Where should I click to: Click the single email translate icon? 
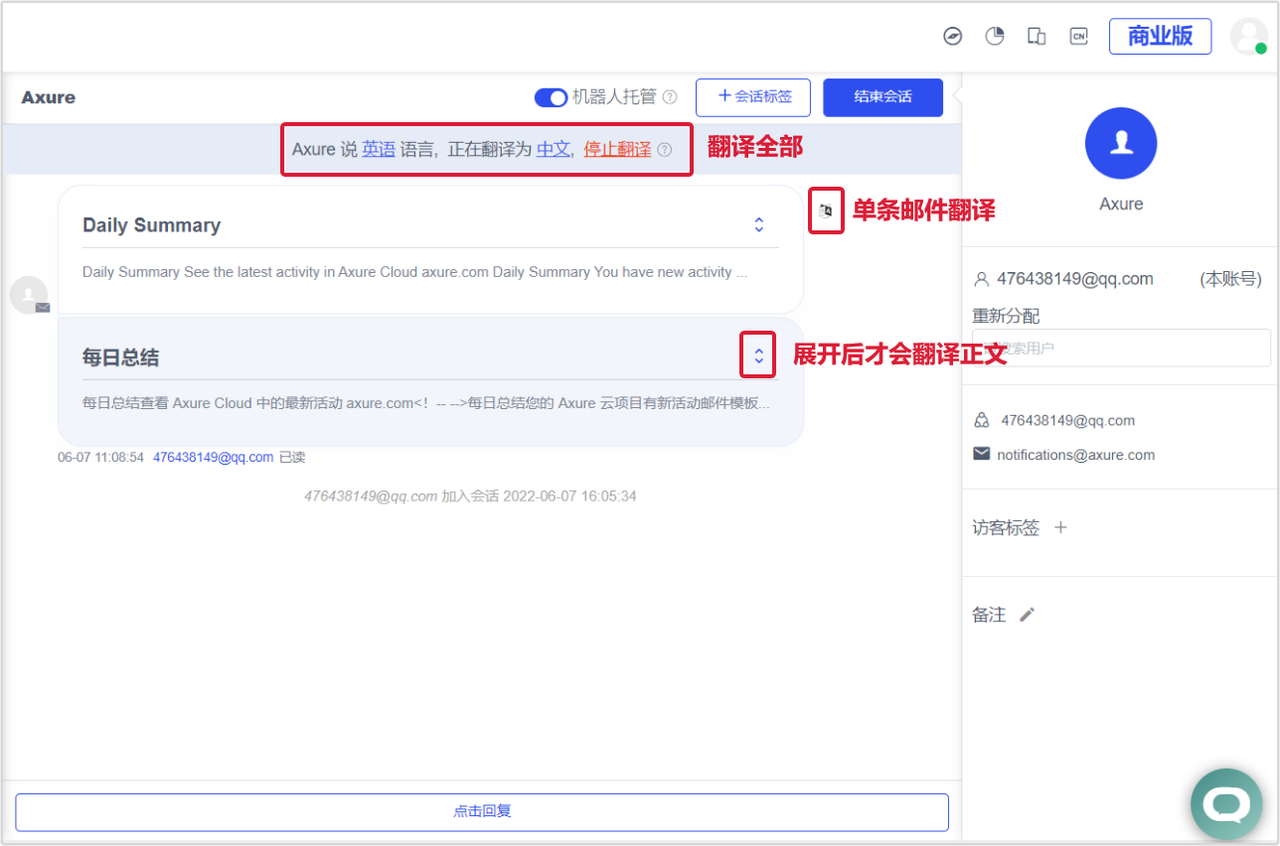pos(826,211)
